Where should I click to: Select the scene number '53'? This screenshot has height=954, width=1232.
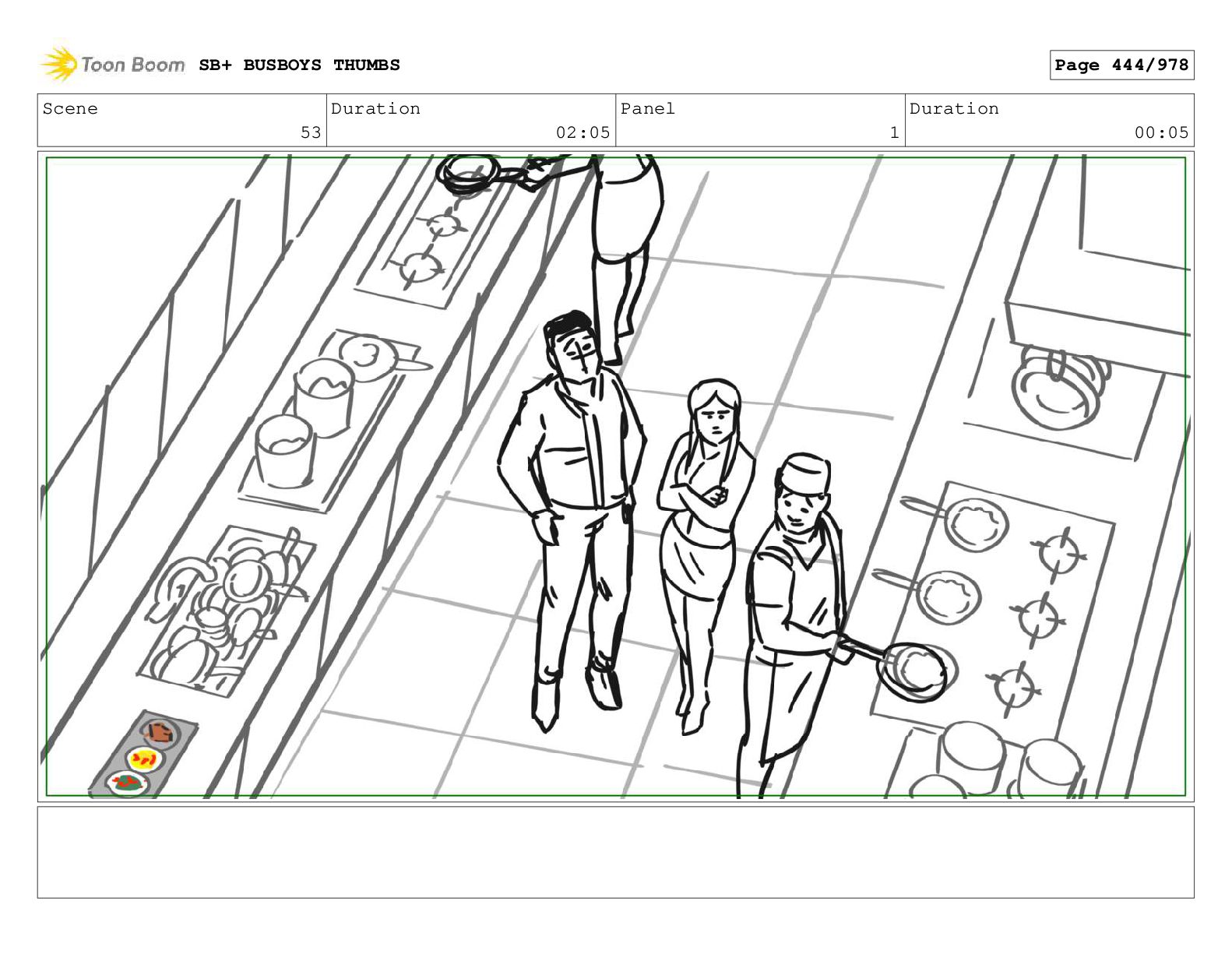click(x=311, y=132)
